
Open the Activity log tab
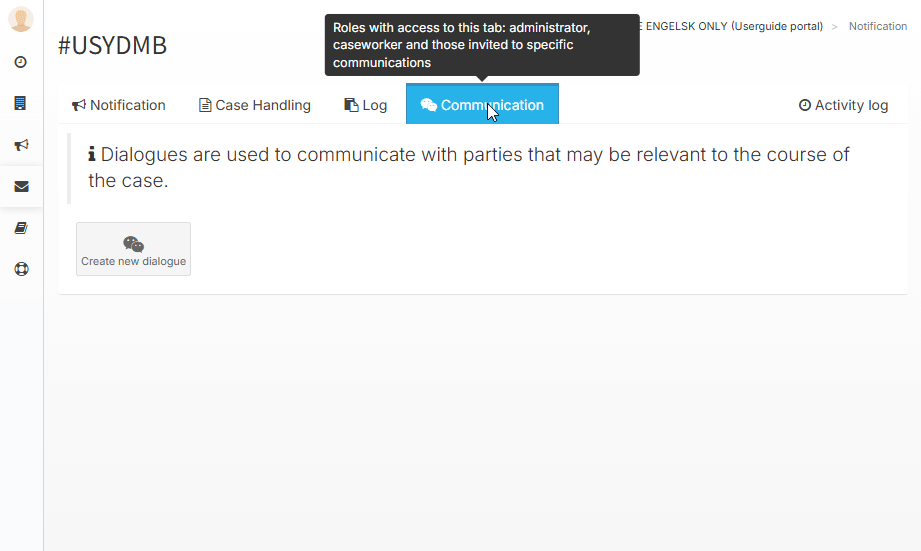[843, 105]
